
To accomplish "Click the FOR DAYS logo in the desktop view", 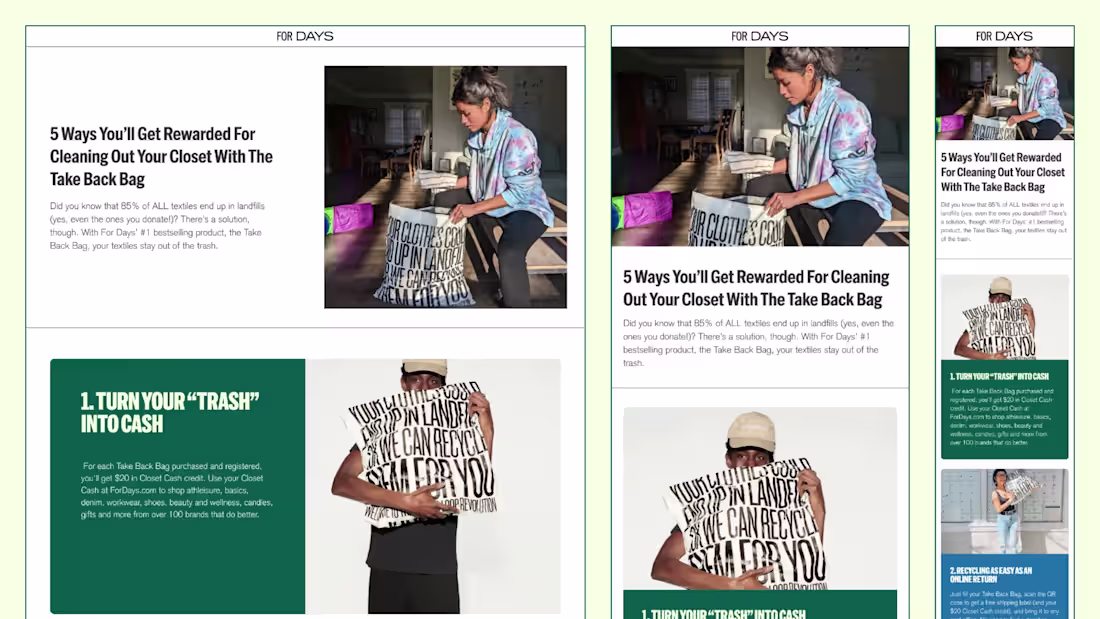I will click(x=305, y=35).
